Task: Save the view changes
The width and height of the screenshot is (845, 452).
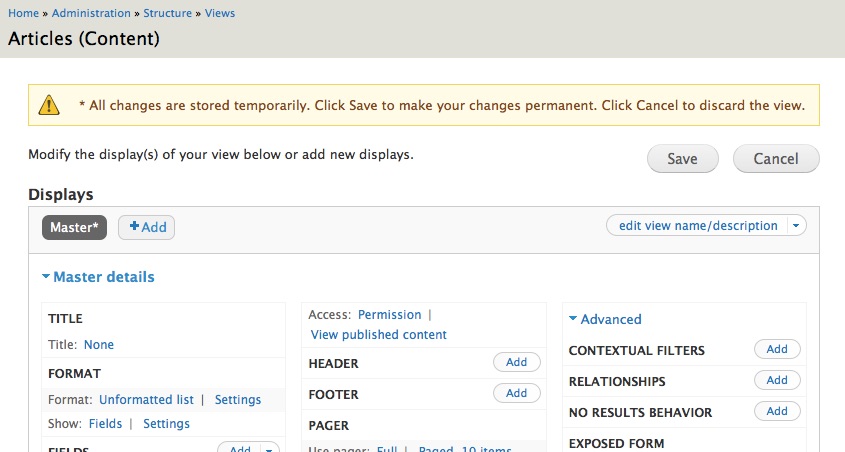Action: tap(682, 158)
